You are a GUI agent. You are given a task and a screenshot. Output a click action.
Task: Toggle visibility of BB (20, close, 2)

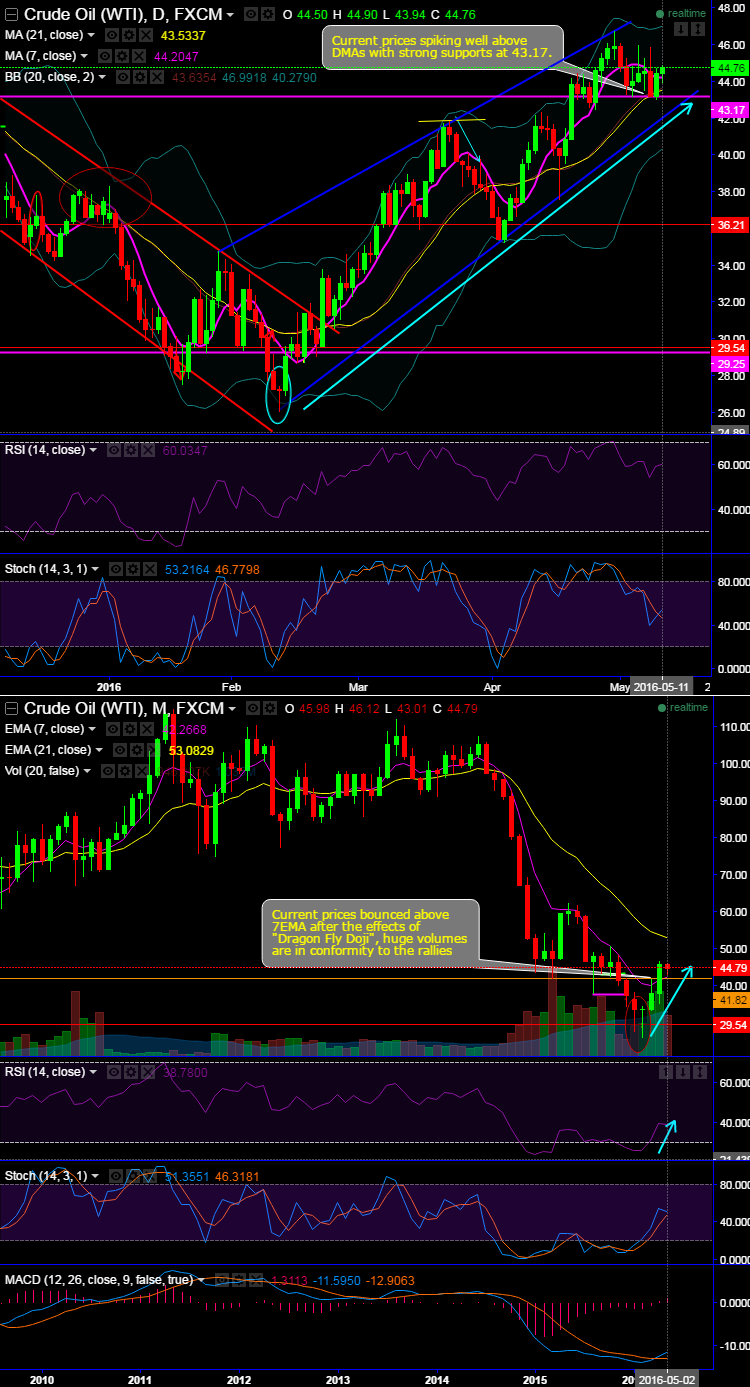124,77
